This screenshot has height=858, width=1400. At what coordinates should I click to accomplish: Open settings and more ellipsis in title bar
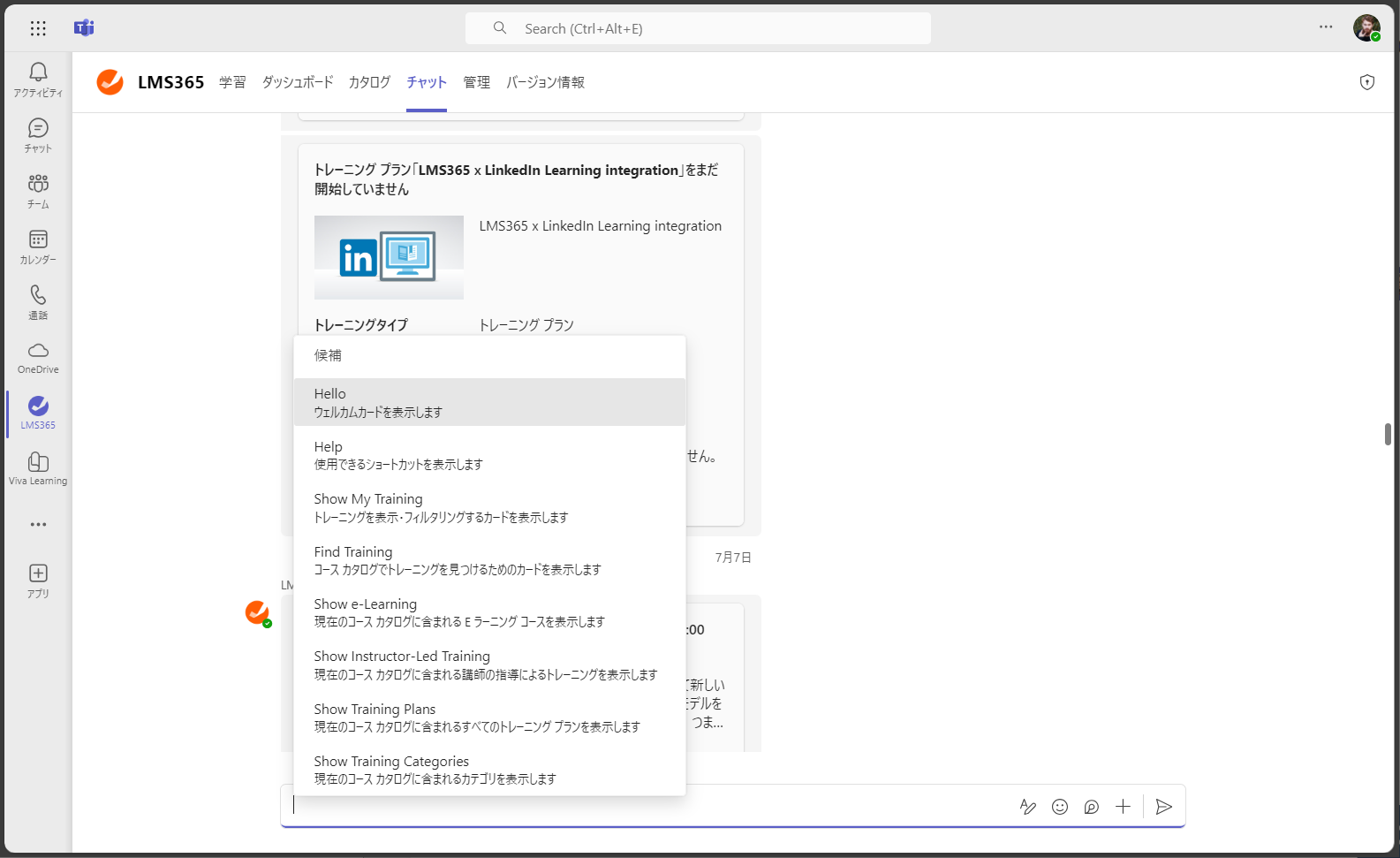pos(1326,27)
